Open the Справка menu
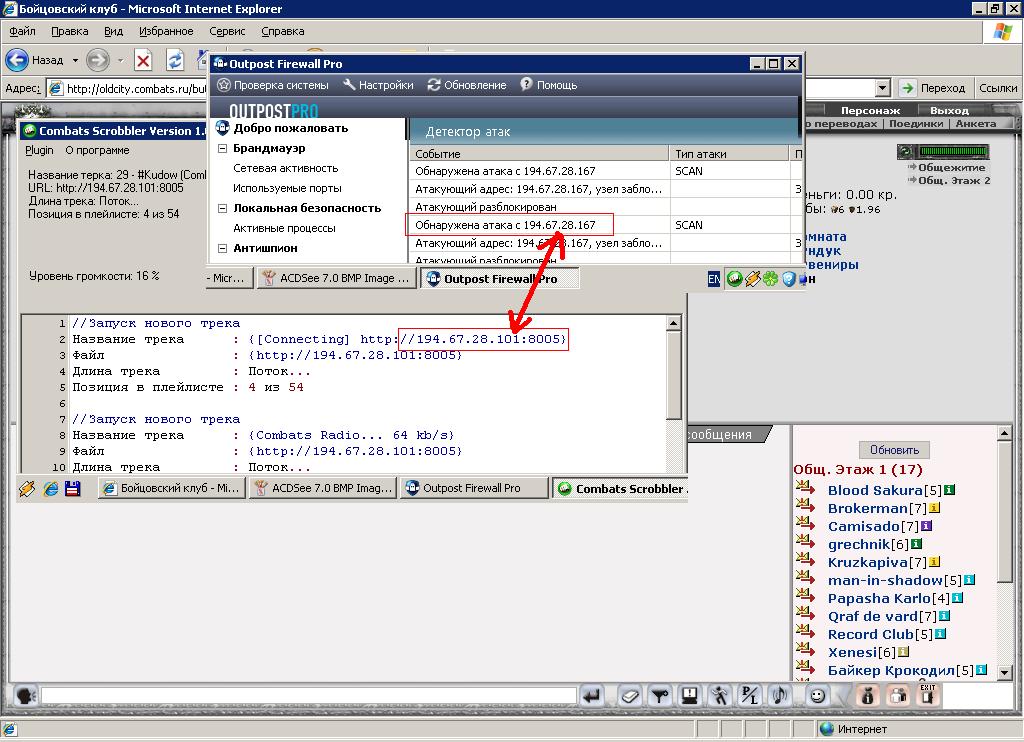Image resolution: width=1024 pixels, height=742 pixels. [283, 31]
